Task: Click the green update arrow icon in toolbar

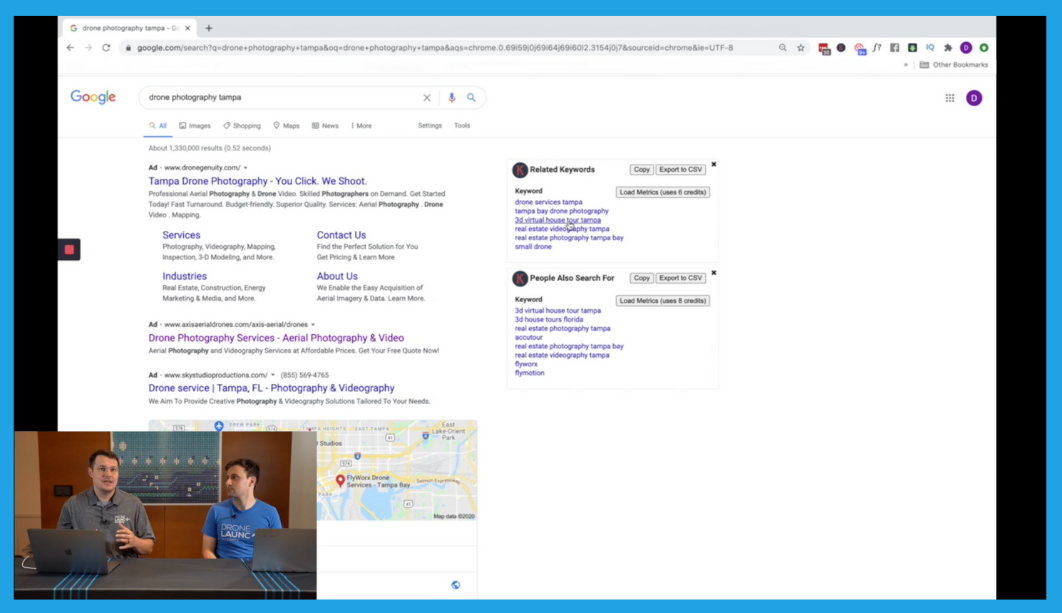Action: pos(983,47)
